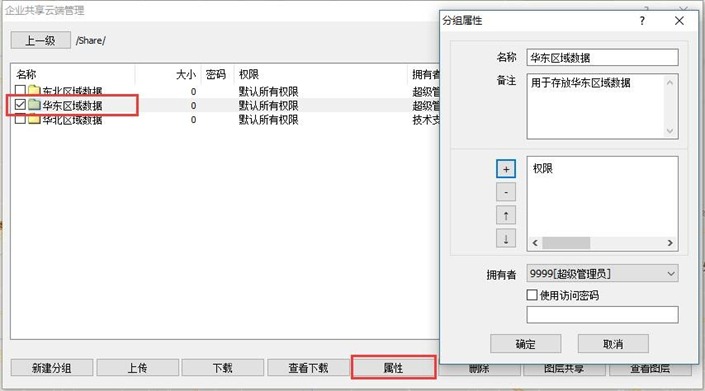This screenshot has height=391, width=705.
Task: Open the 拥有者 dropdown showing 9999[超级管理员]
Action: pyautogui.click(x=602, y=274)
